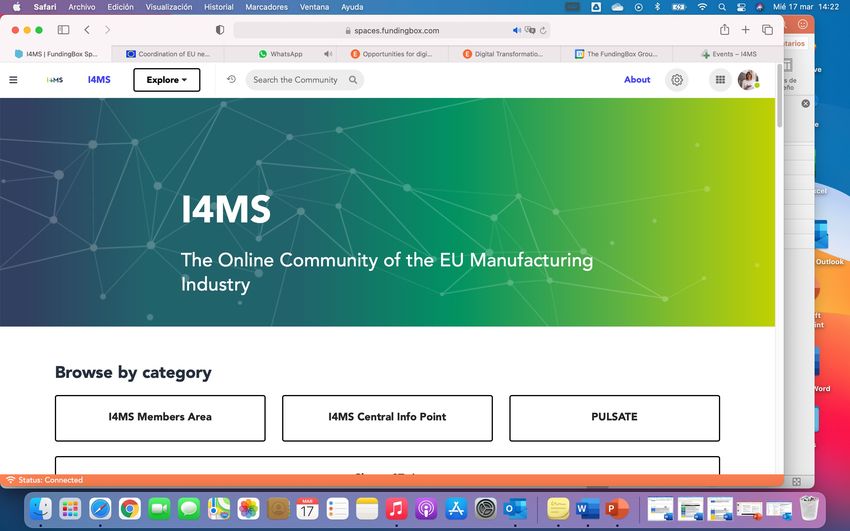The height and width of the screenshot is (531, 850).
Task: Open the apps grid launcher
Action: point(720,80)
